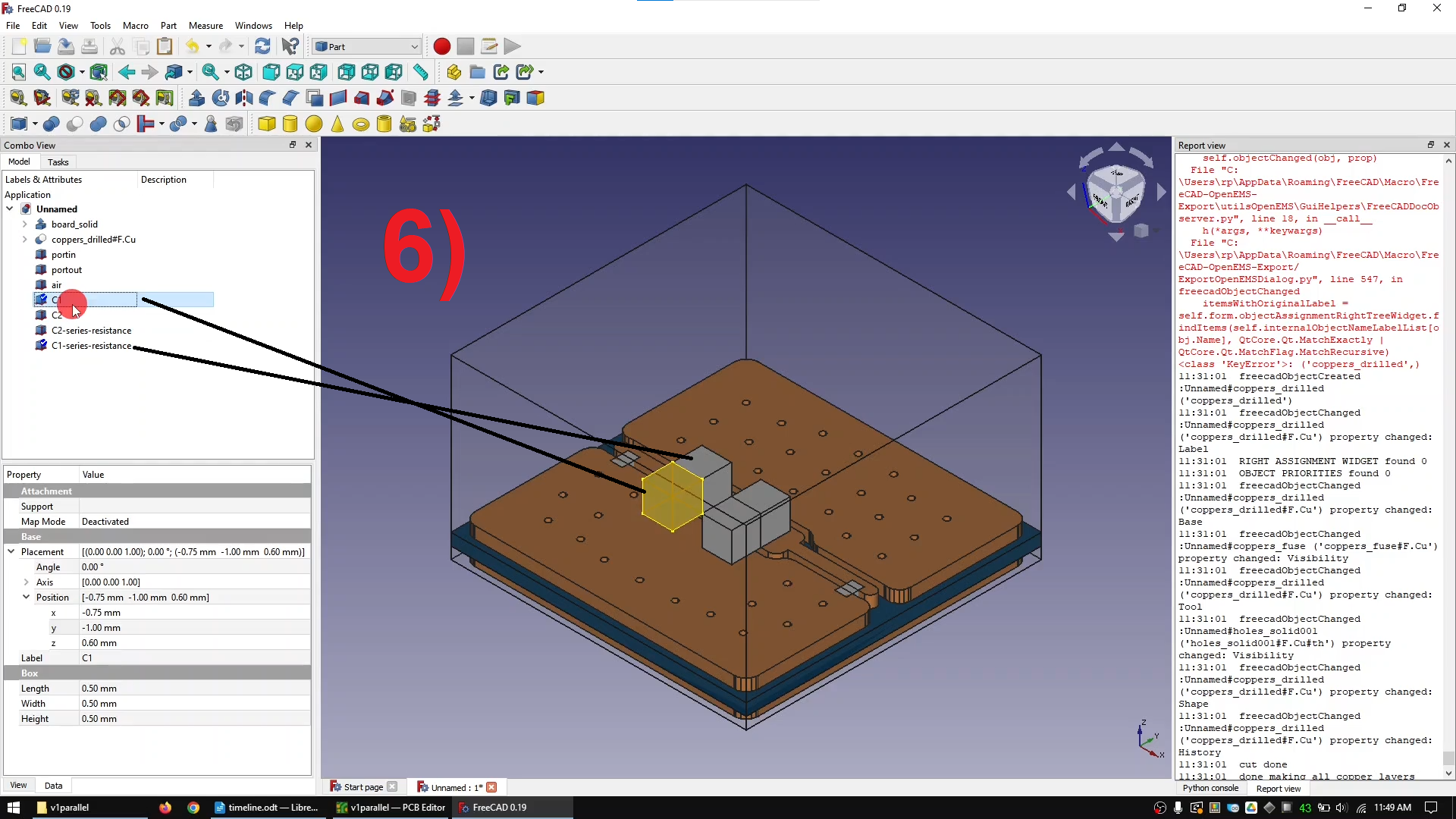Select the Measure distance tool

click(x=422, y=72)
